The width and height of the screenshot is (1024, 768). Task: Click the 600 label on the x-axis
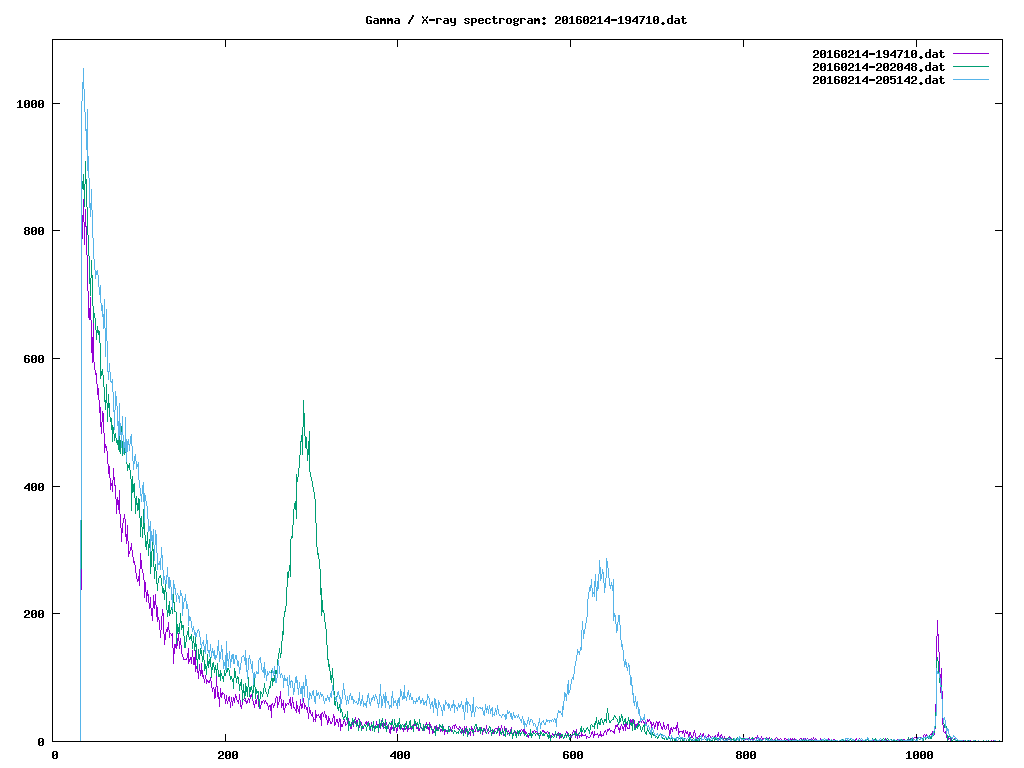pos(573,756)
